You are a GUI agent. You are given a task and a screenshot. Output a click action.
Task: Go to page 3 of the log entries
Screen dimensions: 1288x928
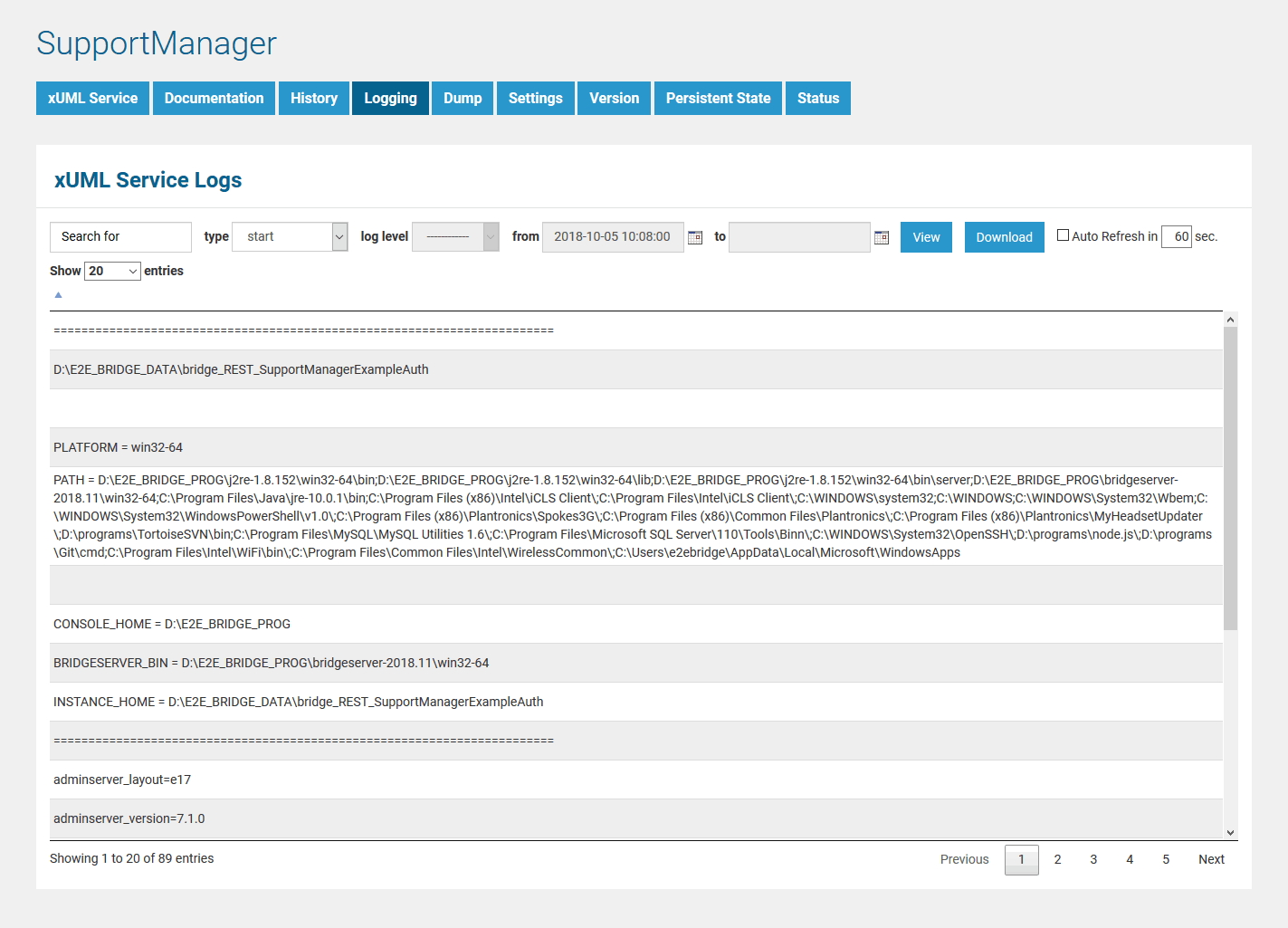1092,859
